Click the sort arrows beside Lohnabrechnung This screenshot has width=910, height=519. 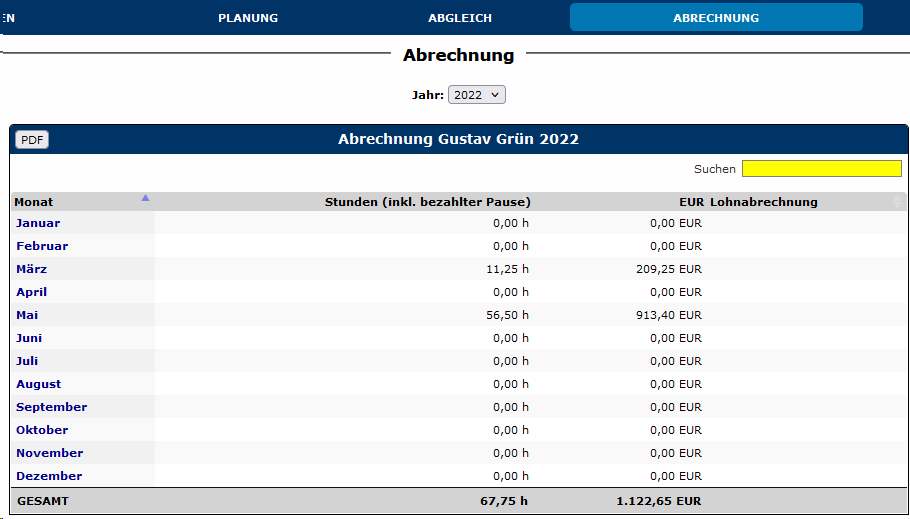click(897, 201)
